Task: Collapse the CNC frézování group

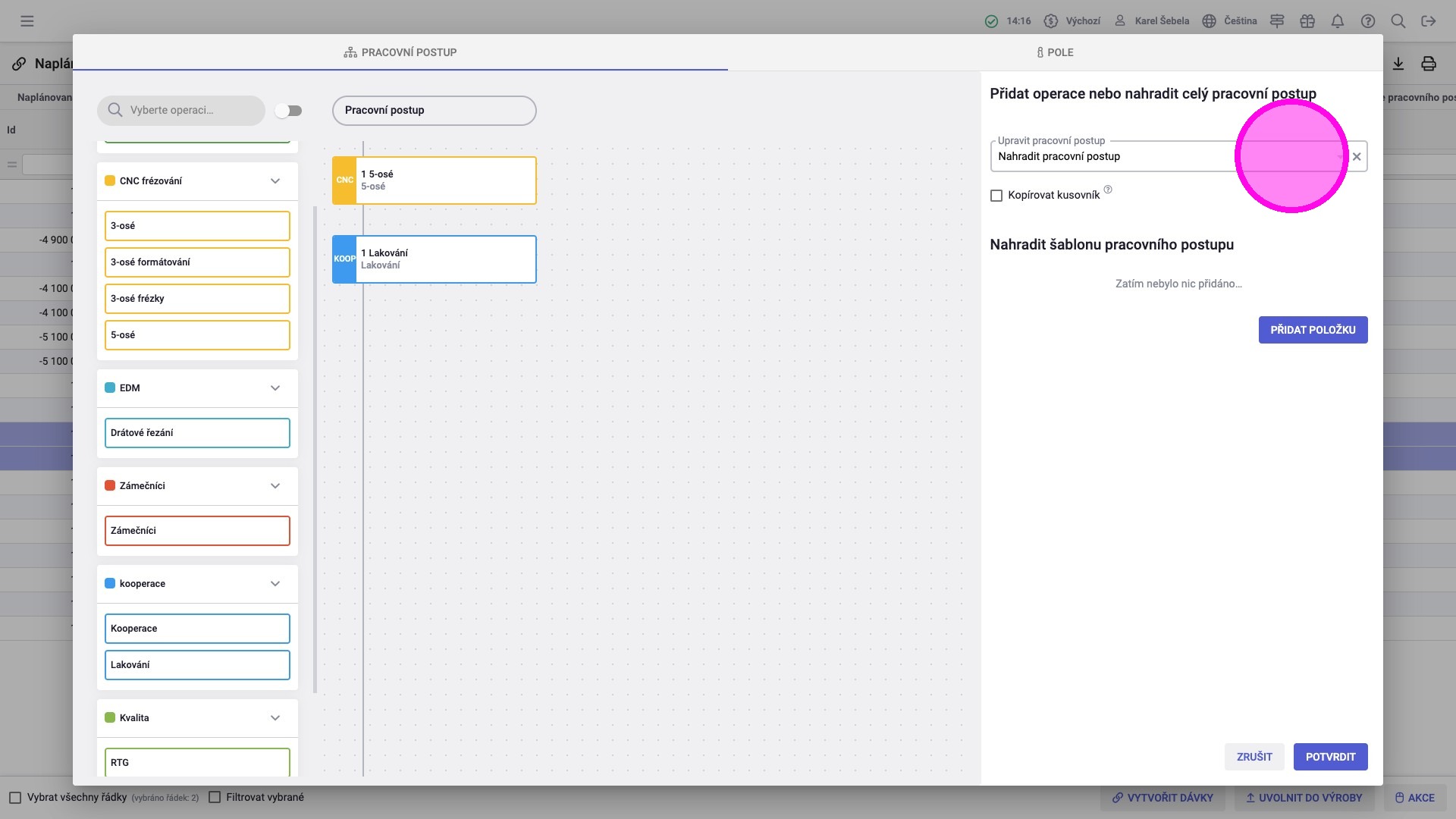Action: [x=275, y=181]
